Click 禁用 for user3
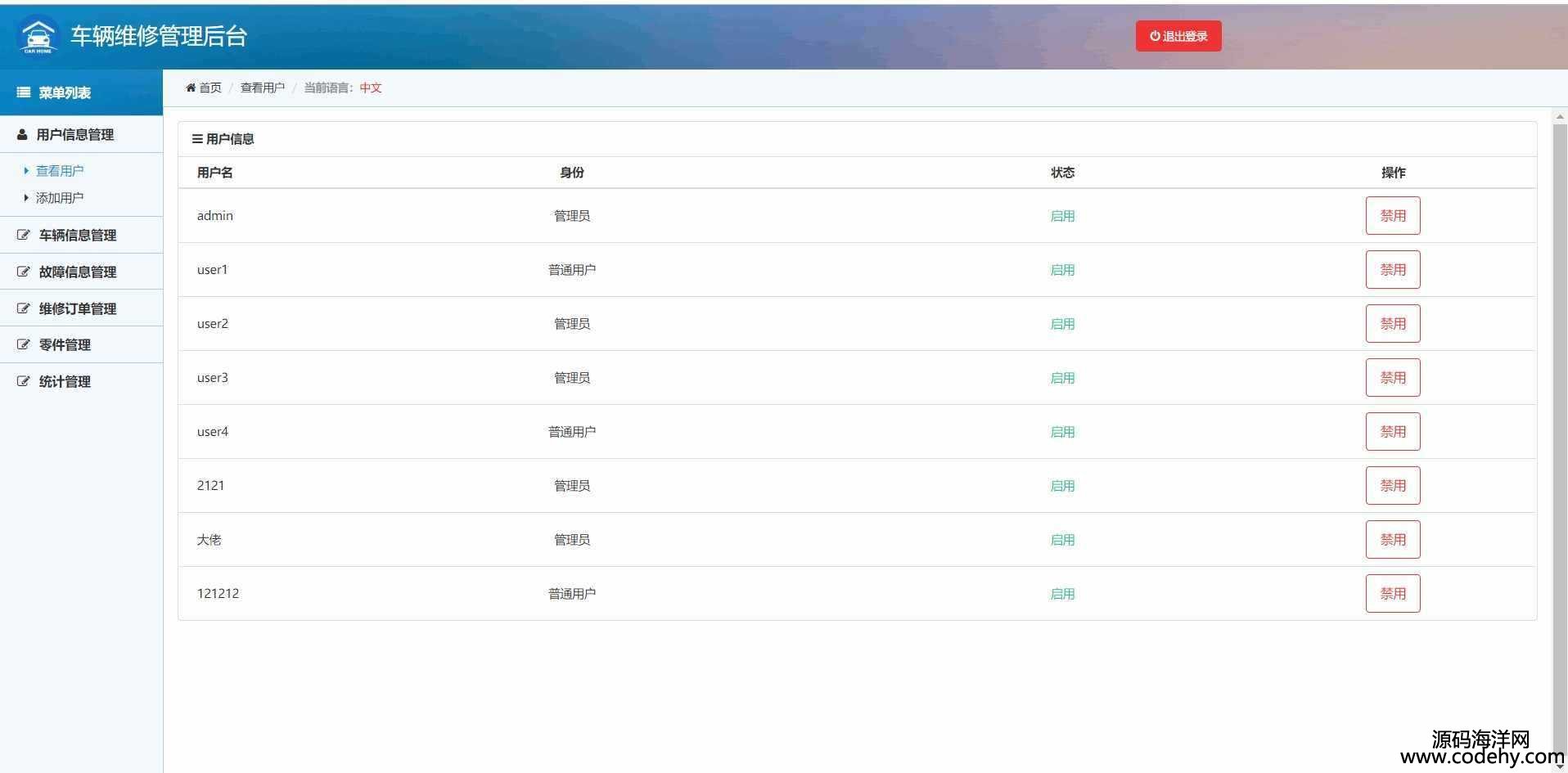The image size is (1568, 773). (x=1393, y=378)
